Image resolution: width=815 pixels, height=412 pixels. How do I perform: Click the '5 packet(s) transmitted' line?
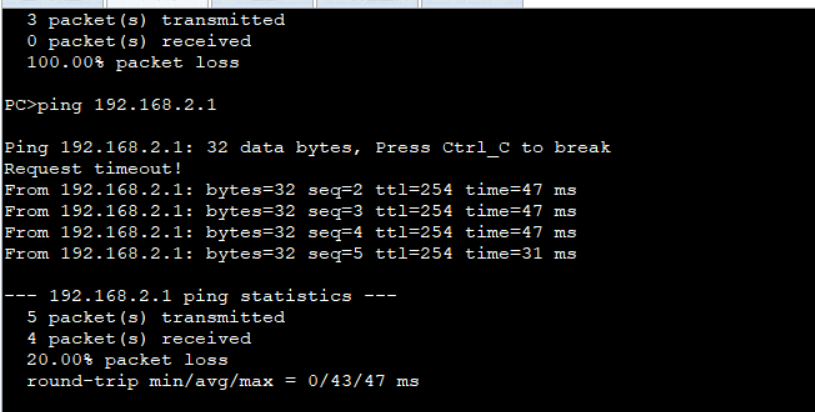point(155,317)
